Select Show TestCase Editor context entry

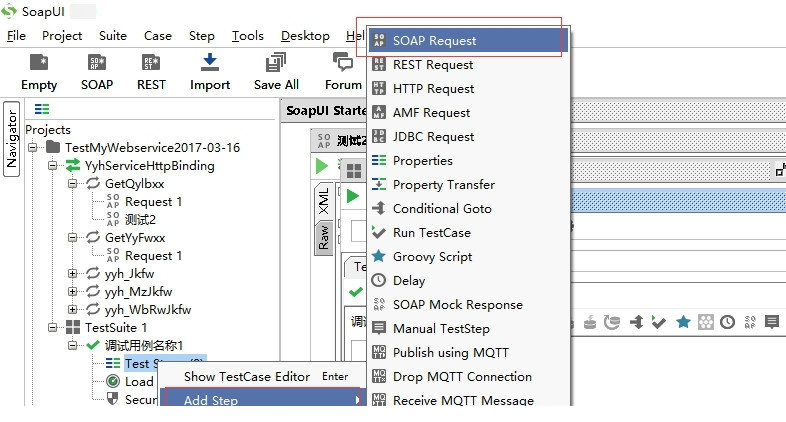(x=263, y=377)
